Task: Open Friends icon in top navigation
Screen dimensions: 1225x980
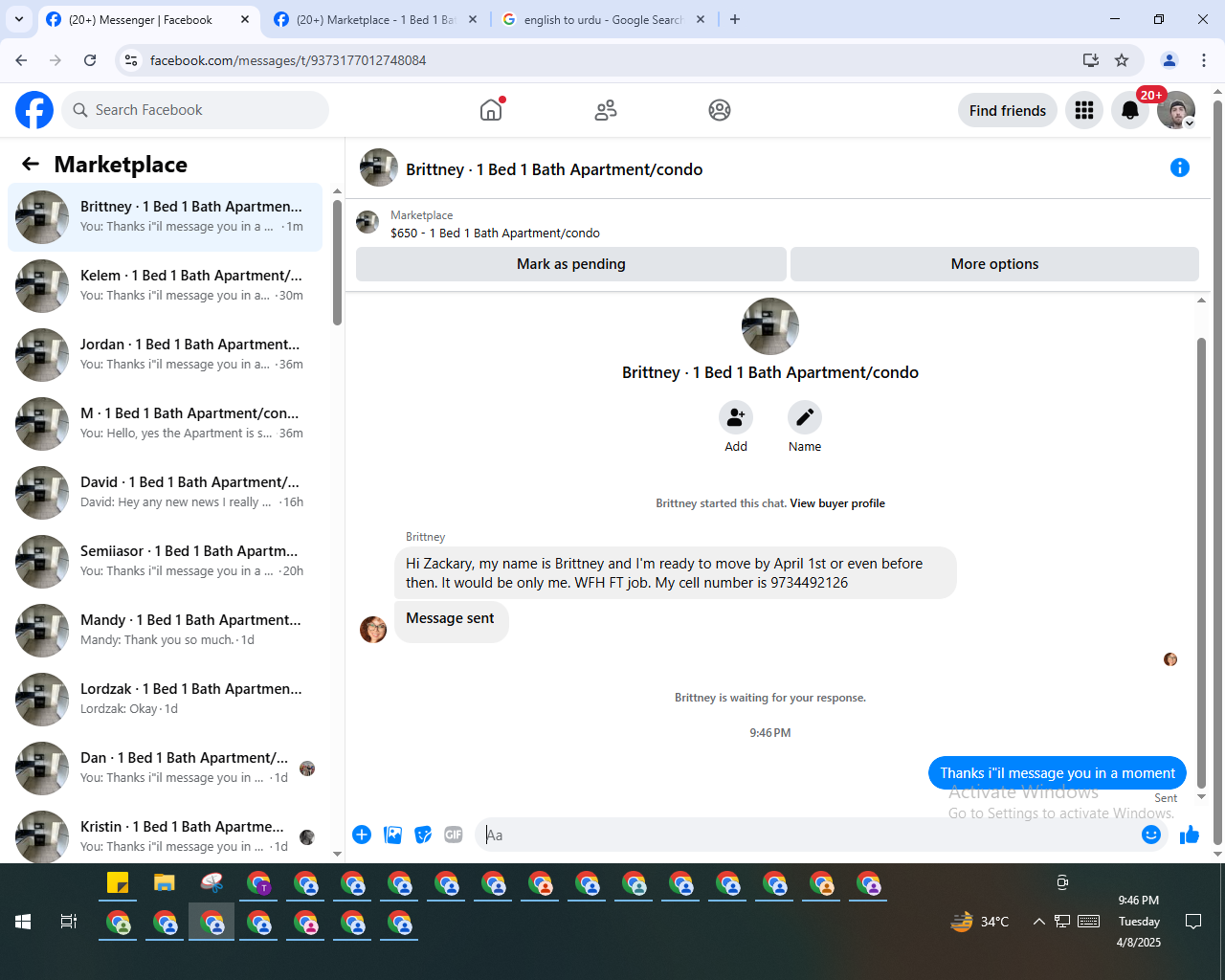Action: (x=606, y=110)
